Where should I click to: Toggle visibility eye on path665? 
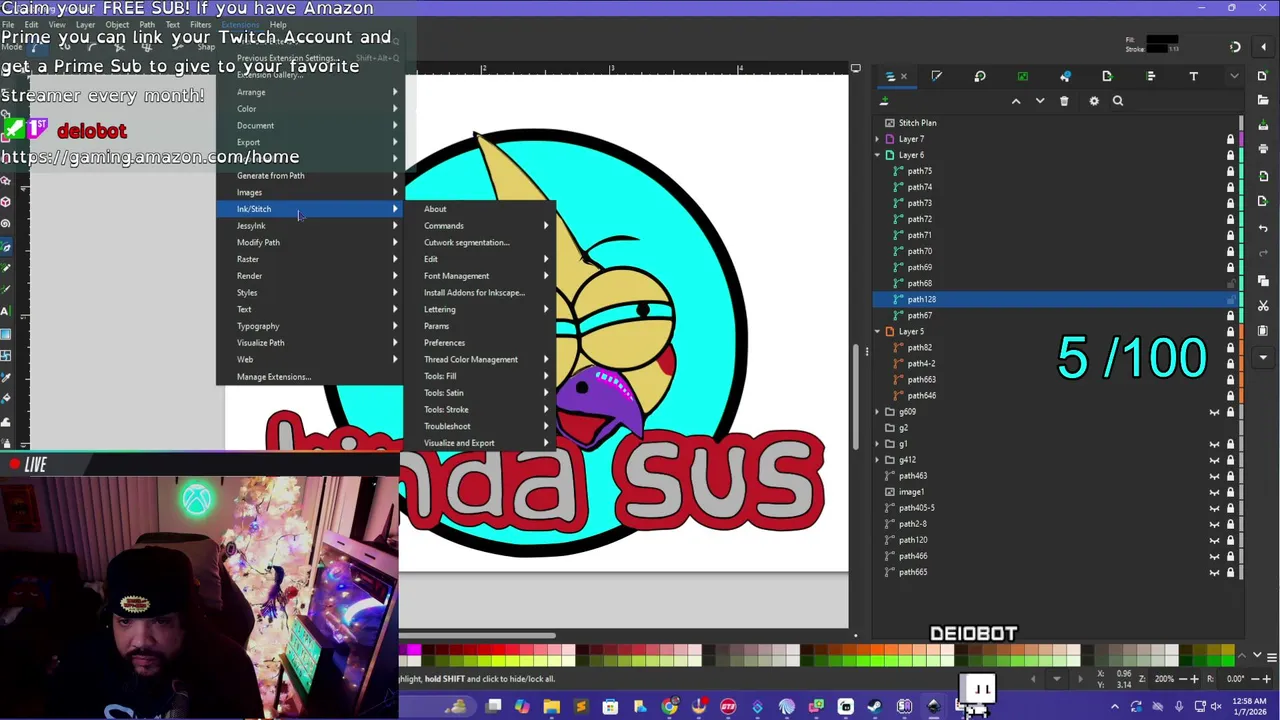coord(1215,572)
